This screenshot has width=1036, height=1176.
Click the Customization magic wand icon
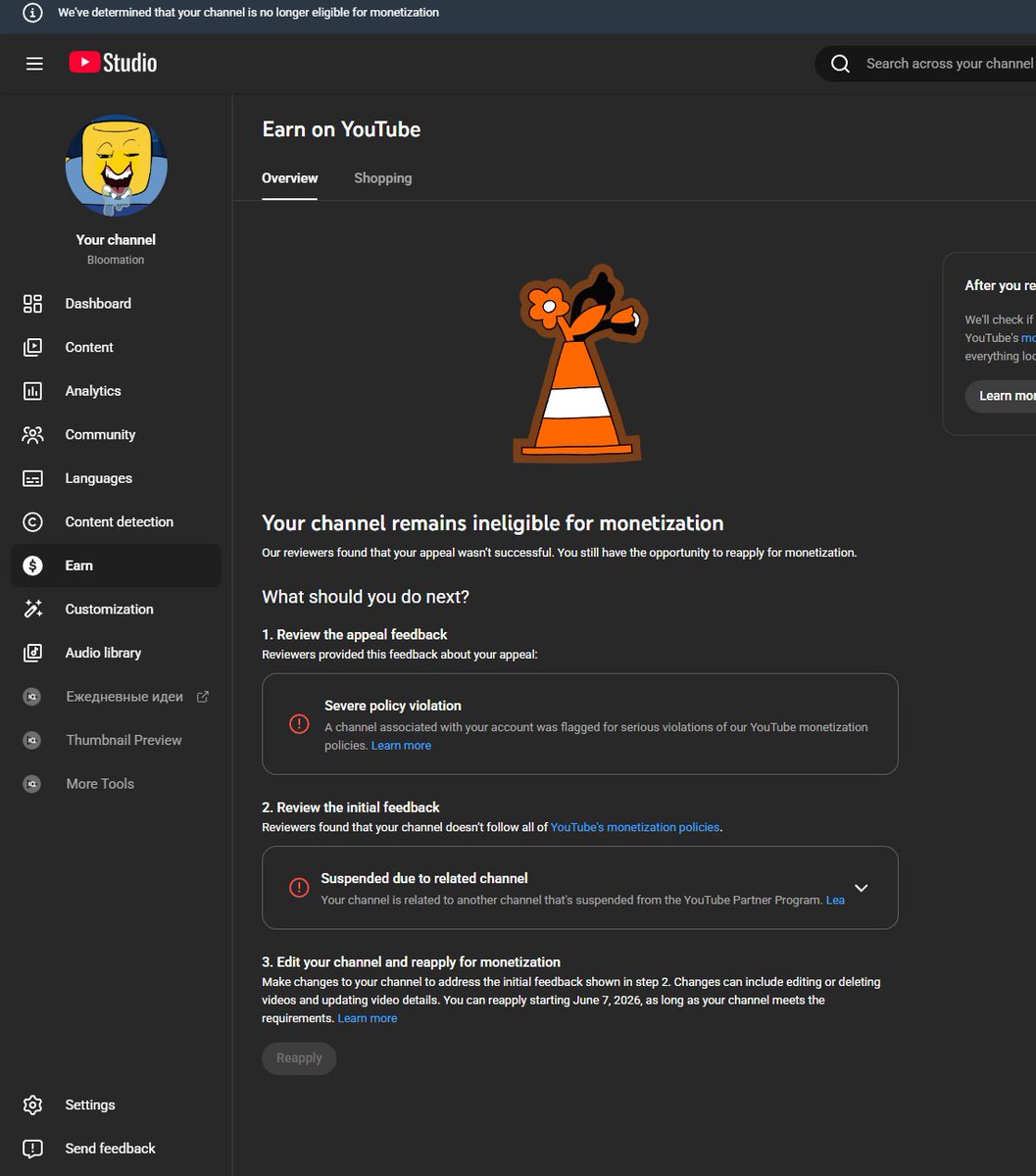click(x=32, y=609)
